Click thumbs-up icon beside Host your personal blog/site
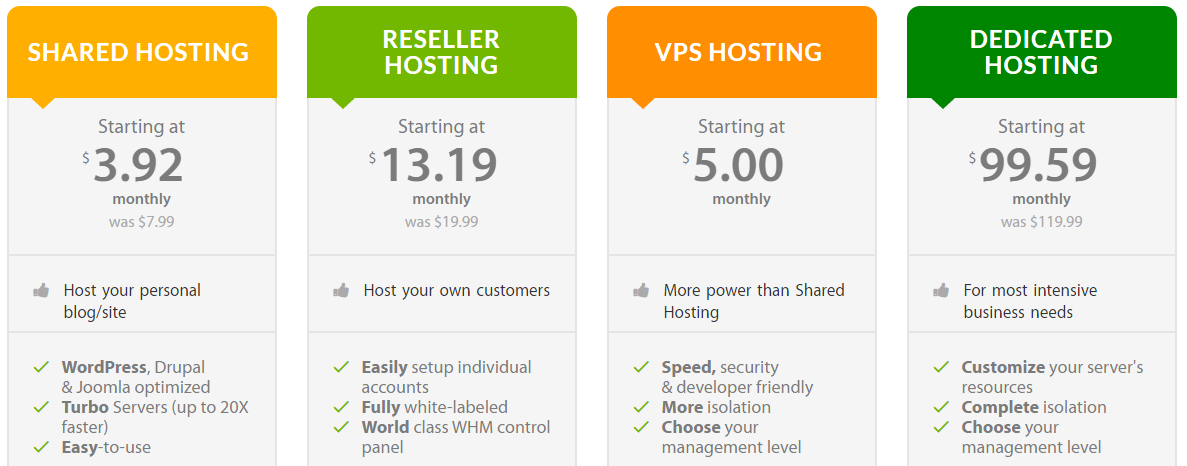 [41, 291]
